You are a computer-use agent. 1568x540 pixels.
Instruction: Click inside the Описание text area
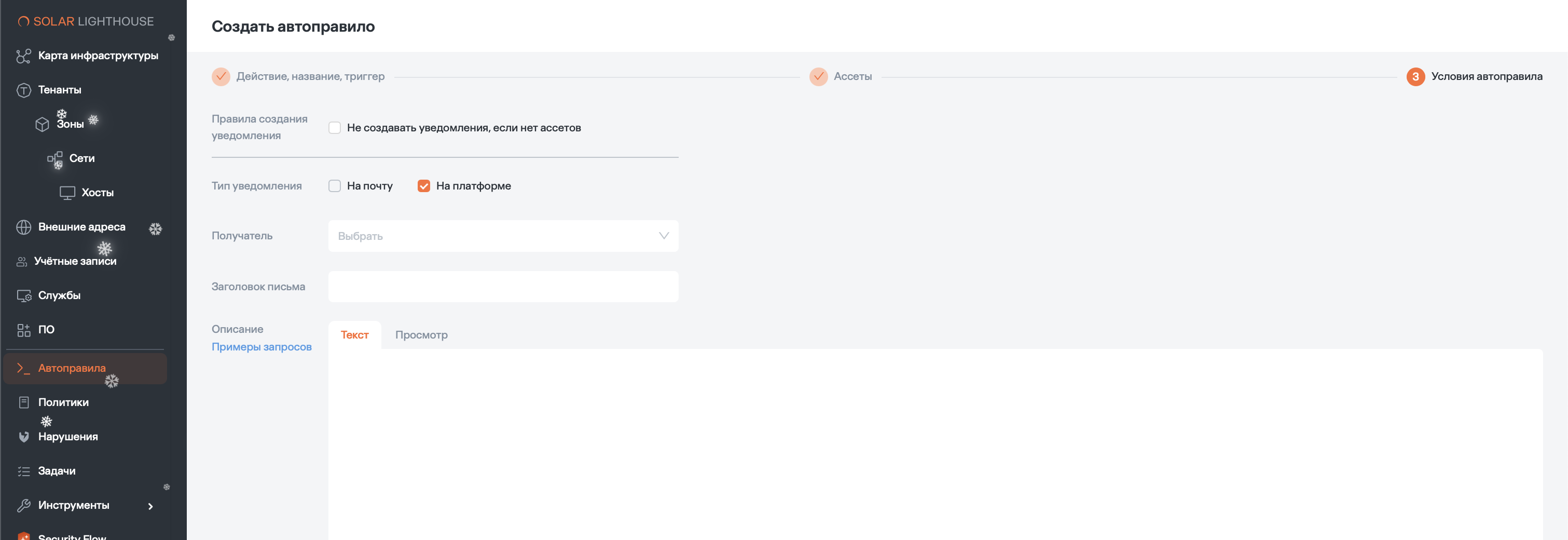935,444
